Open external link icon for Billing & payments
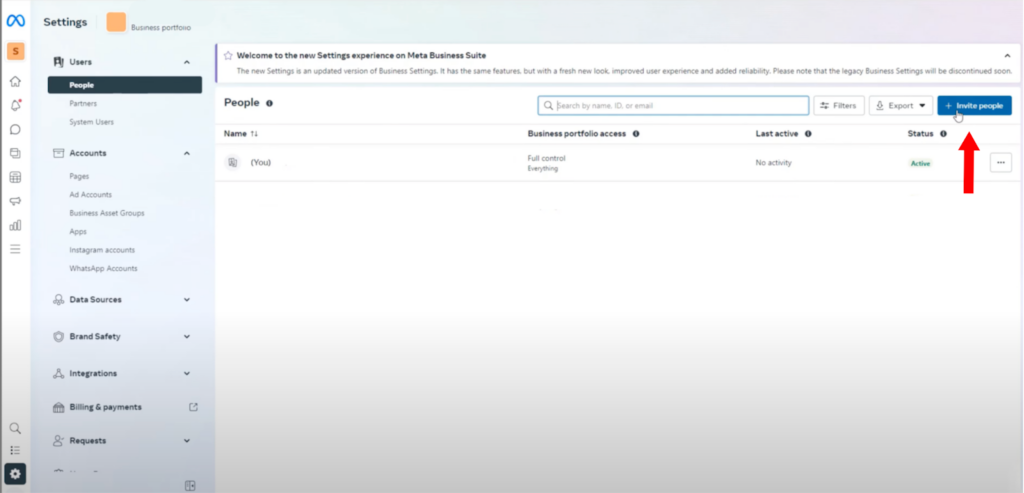Screen dimensions: 1024x493 click(193, 407)
